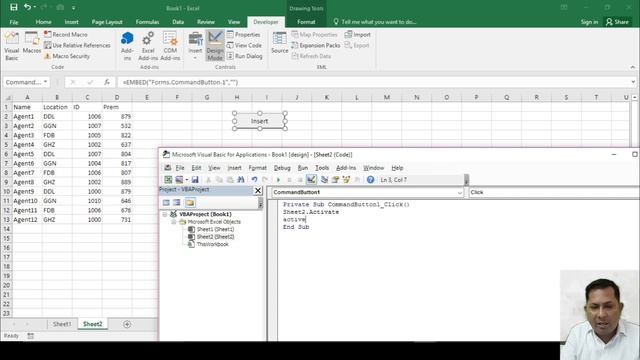Click View Code in Project pane

pyautogui.click(x=166, y=202)
